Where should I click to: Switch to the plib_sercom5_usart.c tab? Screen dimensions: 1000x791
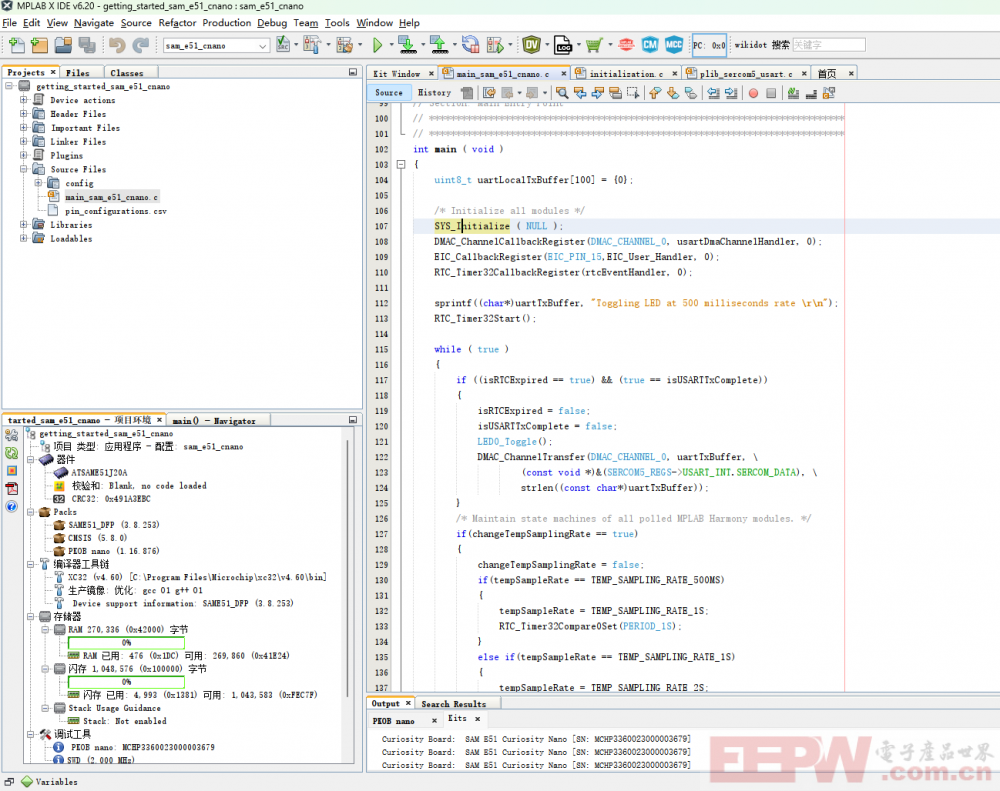pos(746,74)
